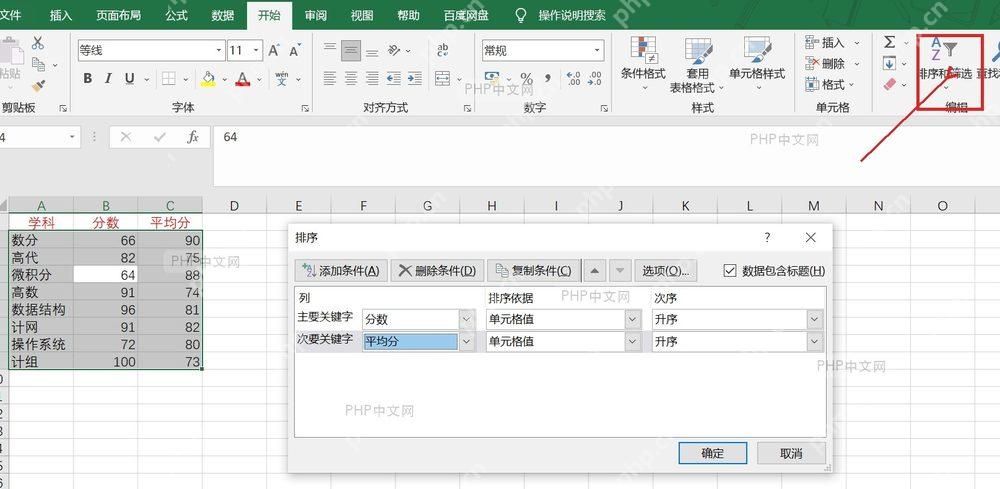Screen dimensions: 1000x489
Task: Toggle Italic formatting
Action: coord(108,78)
